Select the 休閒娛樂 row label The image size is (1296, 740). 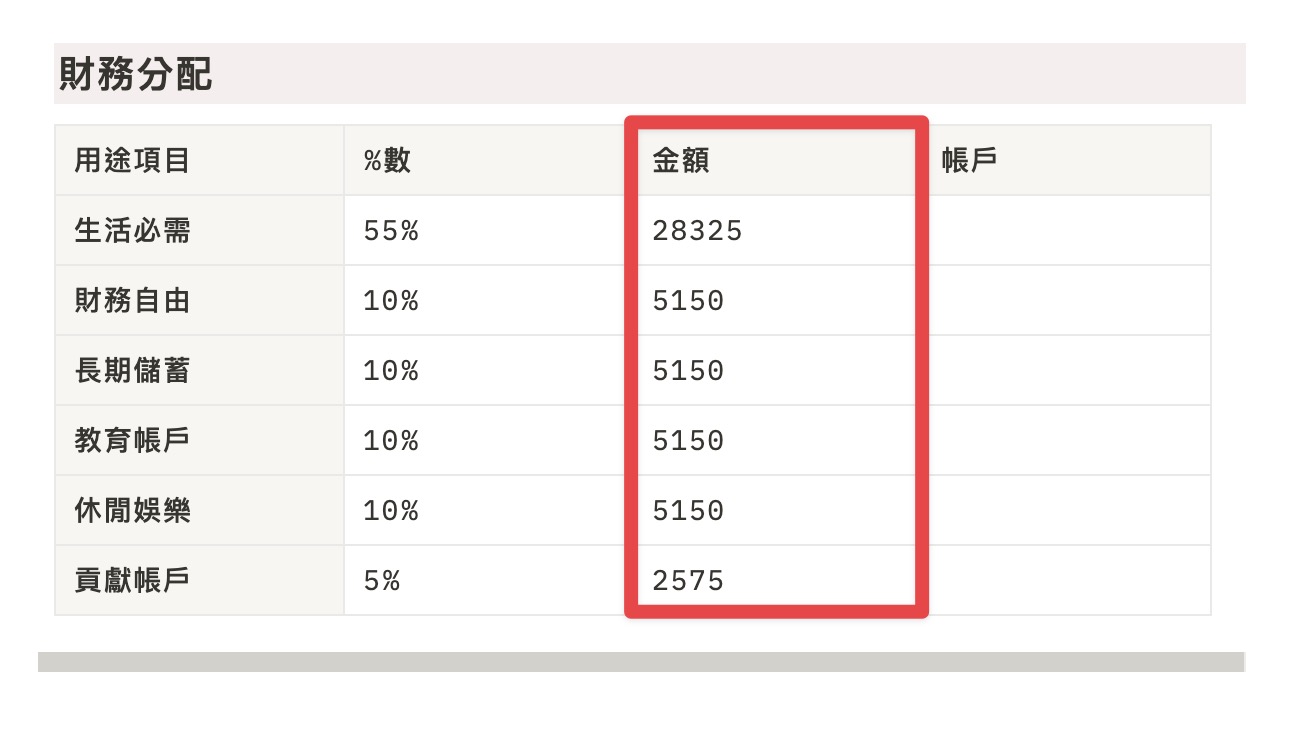coord(199,510)
